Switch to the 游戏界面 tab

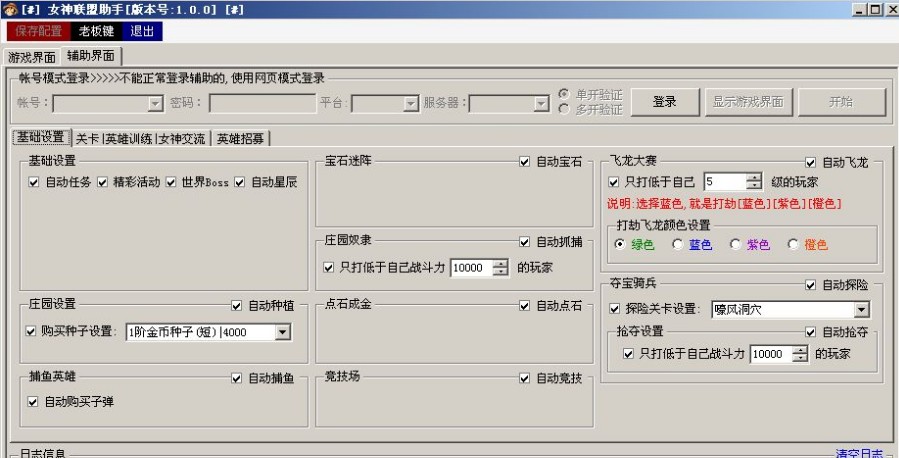click(31, 57)
